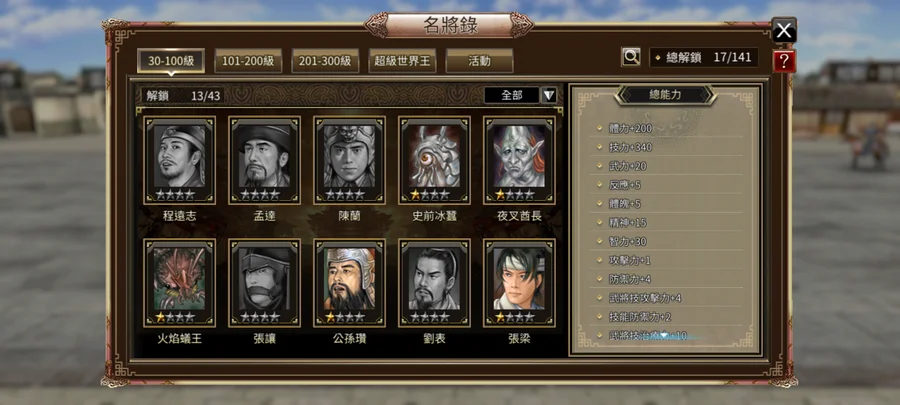The height and width of the screenshot is (405, 900).
Task: Open the 夜叉酋長 portrait card
Action: tap(519, 161)
